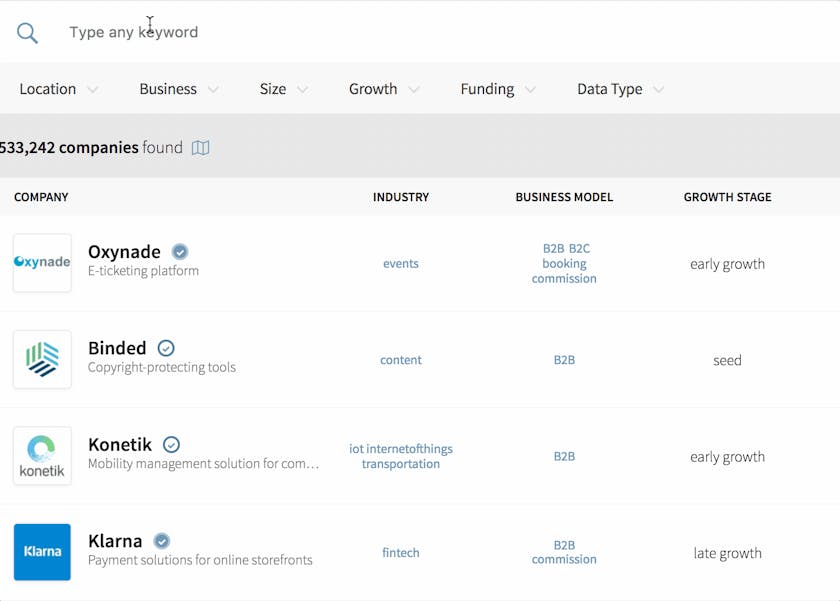Expand the Location filter dropdown
Viewport: 840px width, 601px height.
(59, 89)
